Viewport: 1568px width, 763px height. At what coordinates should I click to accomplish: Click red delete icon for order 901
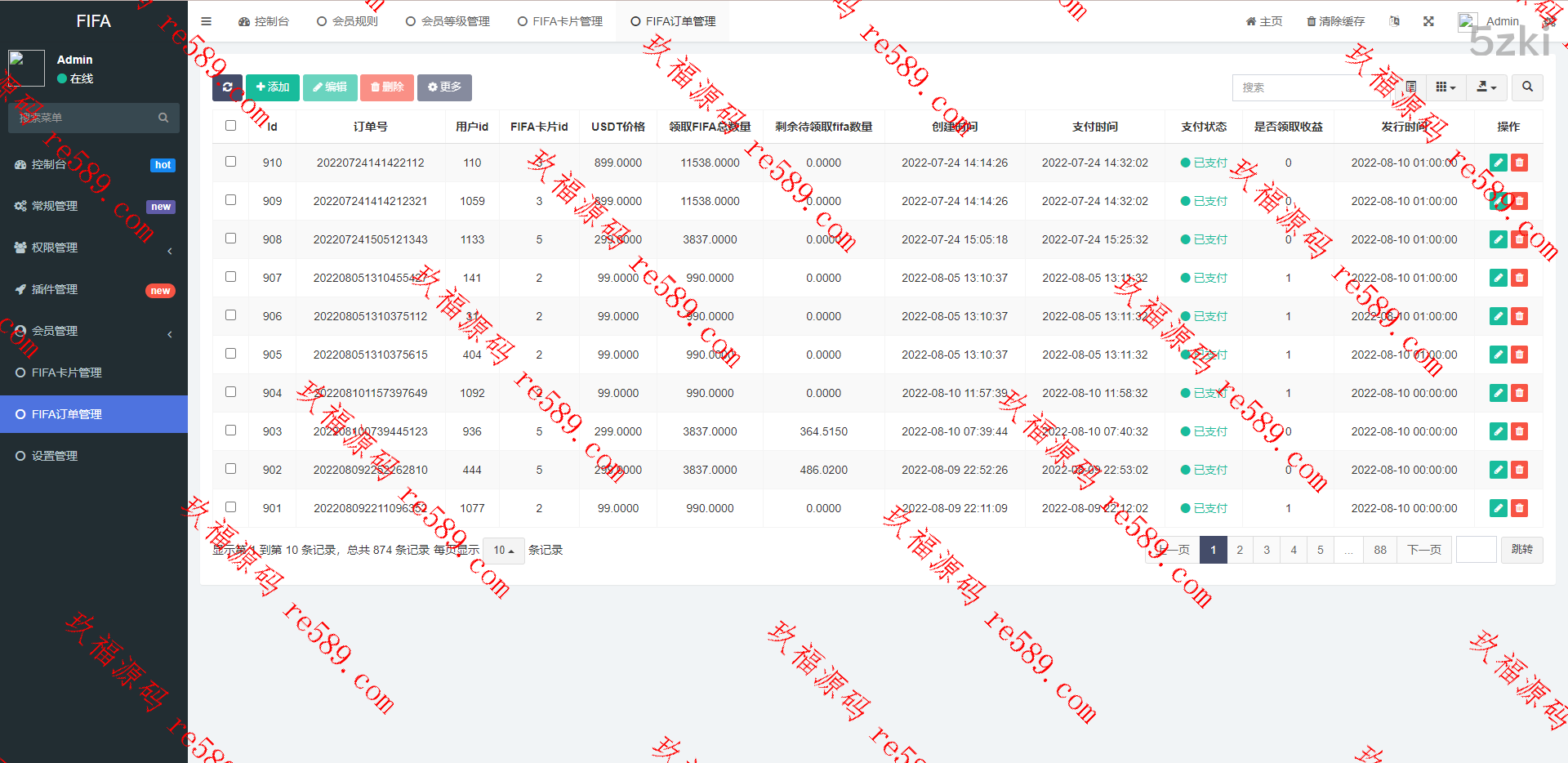click(1519, 508)
